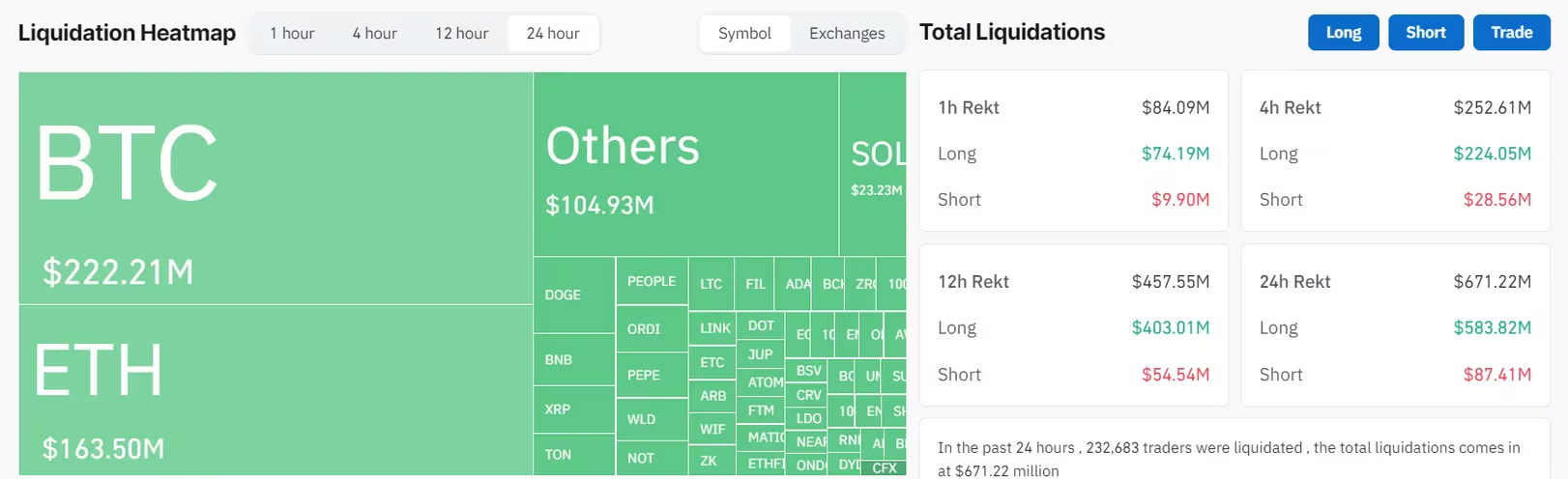Click the Liquidation Heatmap heading
1568x479 pixels.
pos(127,33)
